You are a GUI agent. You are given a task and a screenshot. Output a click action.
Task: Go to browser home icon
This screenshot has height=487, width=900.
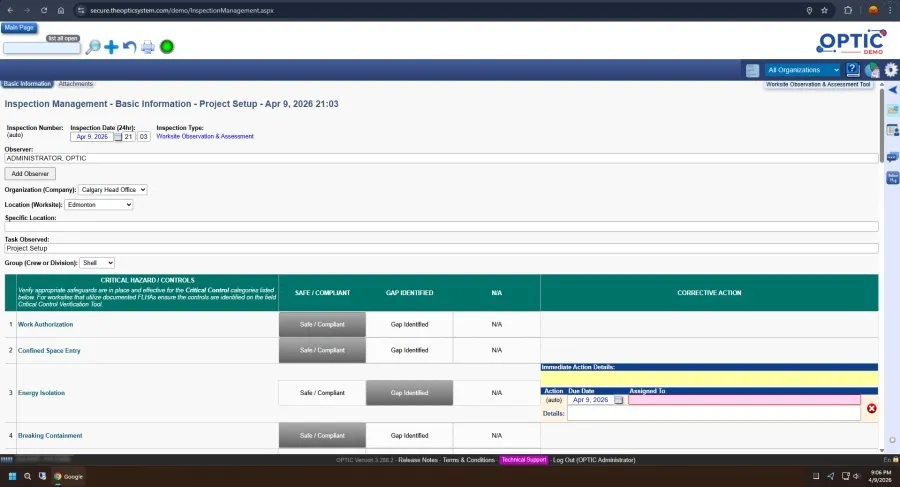pyautogui.click(x=61, y=10)
